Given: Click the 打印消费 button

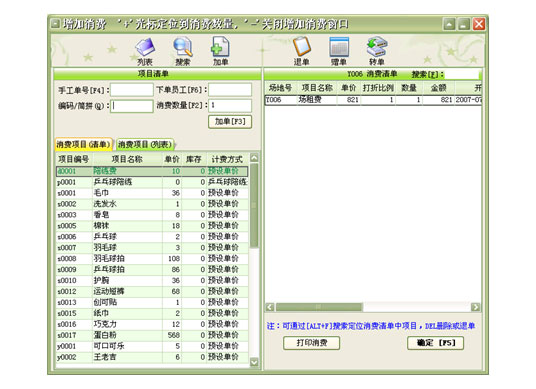Looking at the screenshot, I should [x=311, y=343].
